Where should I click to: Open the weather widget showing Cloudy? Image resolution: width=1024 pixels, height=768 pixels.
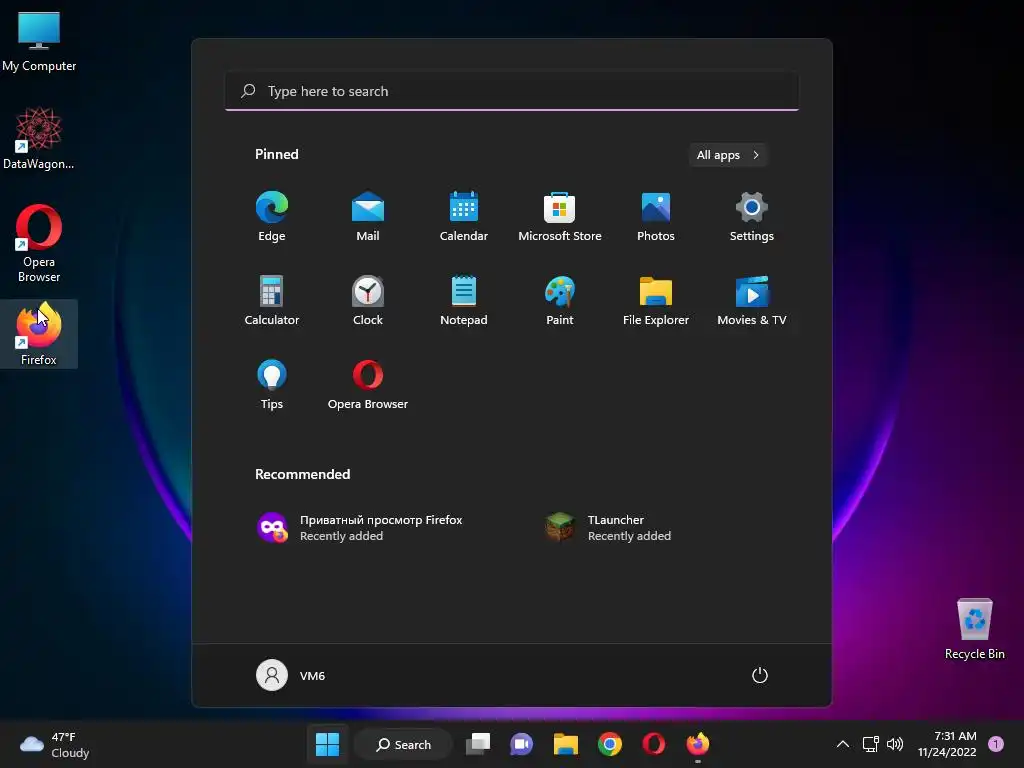pos(55,744)
